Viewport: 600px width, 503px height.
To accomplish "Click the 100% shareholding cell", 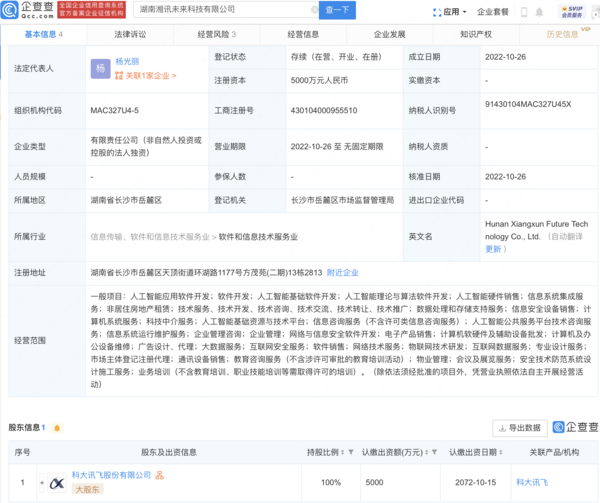I will tap(331, 483).
